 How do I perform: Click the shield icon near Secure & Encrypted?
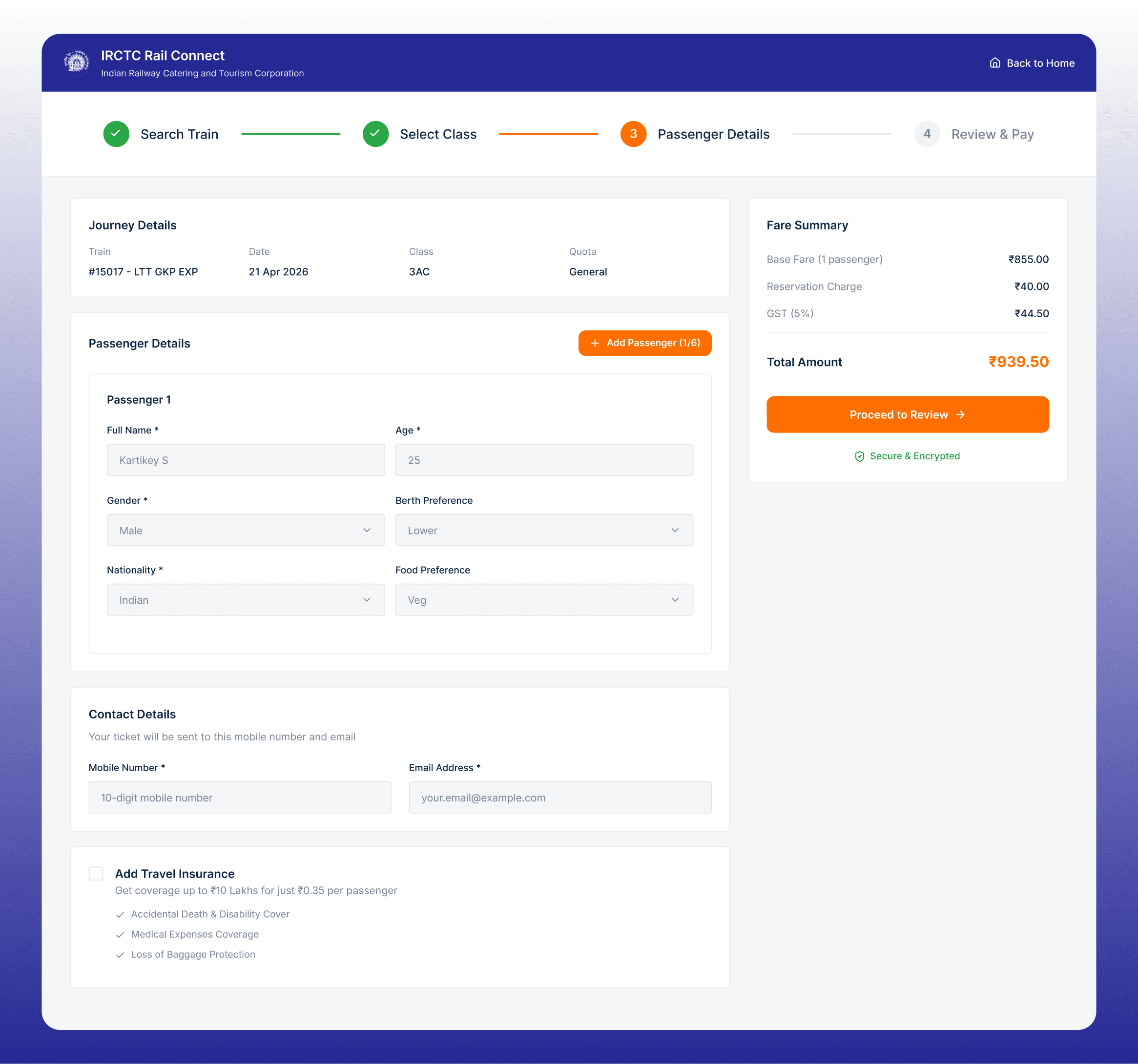click(x=859, y=456)
